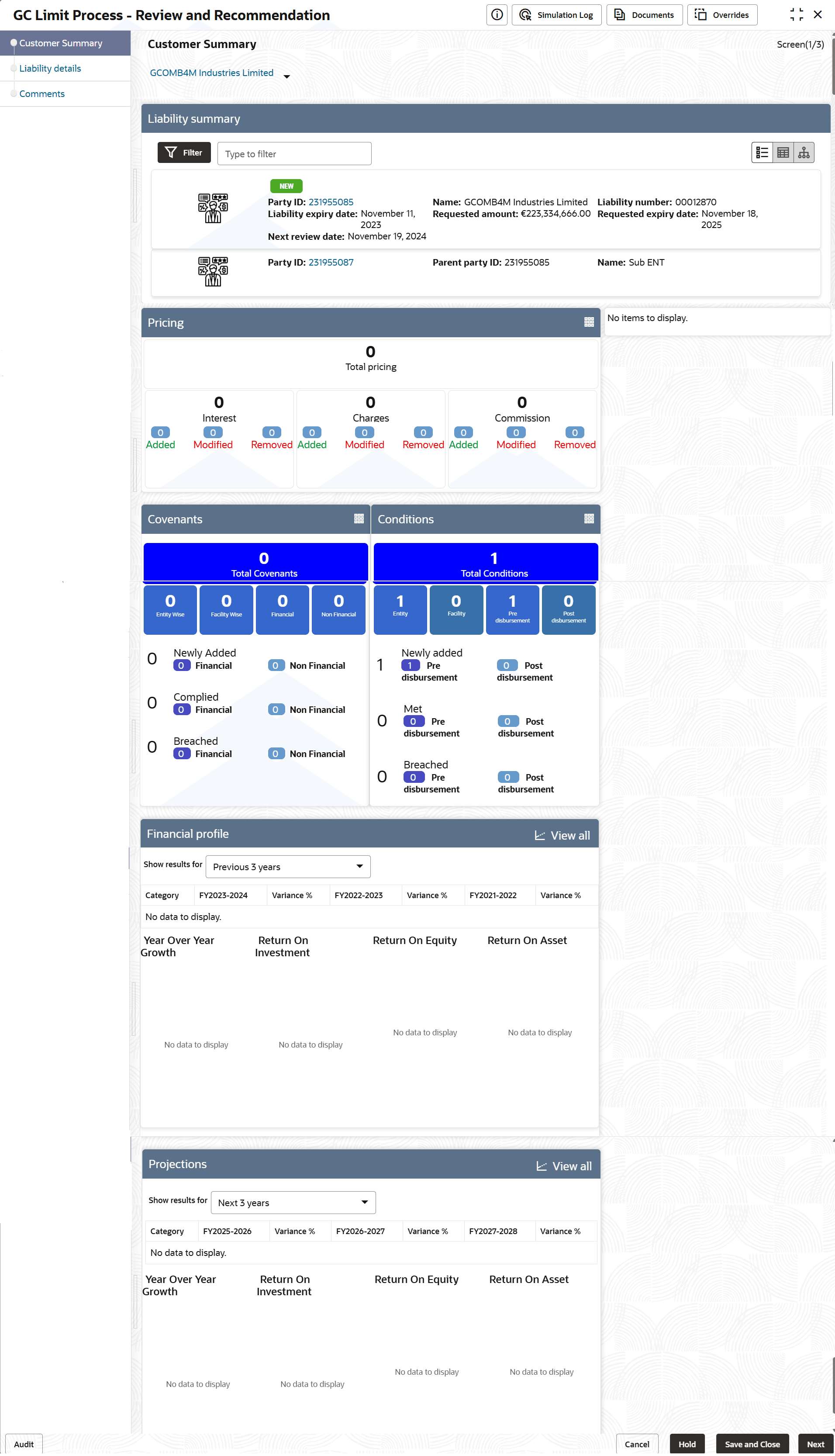Click the information icon in the header
Screen dimensions: 835x1456
click(x=497, y=15)
